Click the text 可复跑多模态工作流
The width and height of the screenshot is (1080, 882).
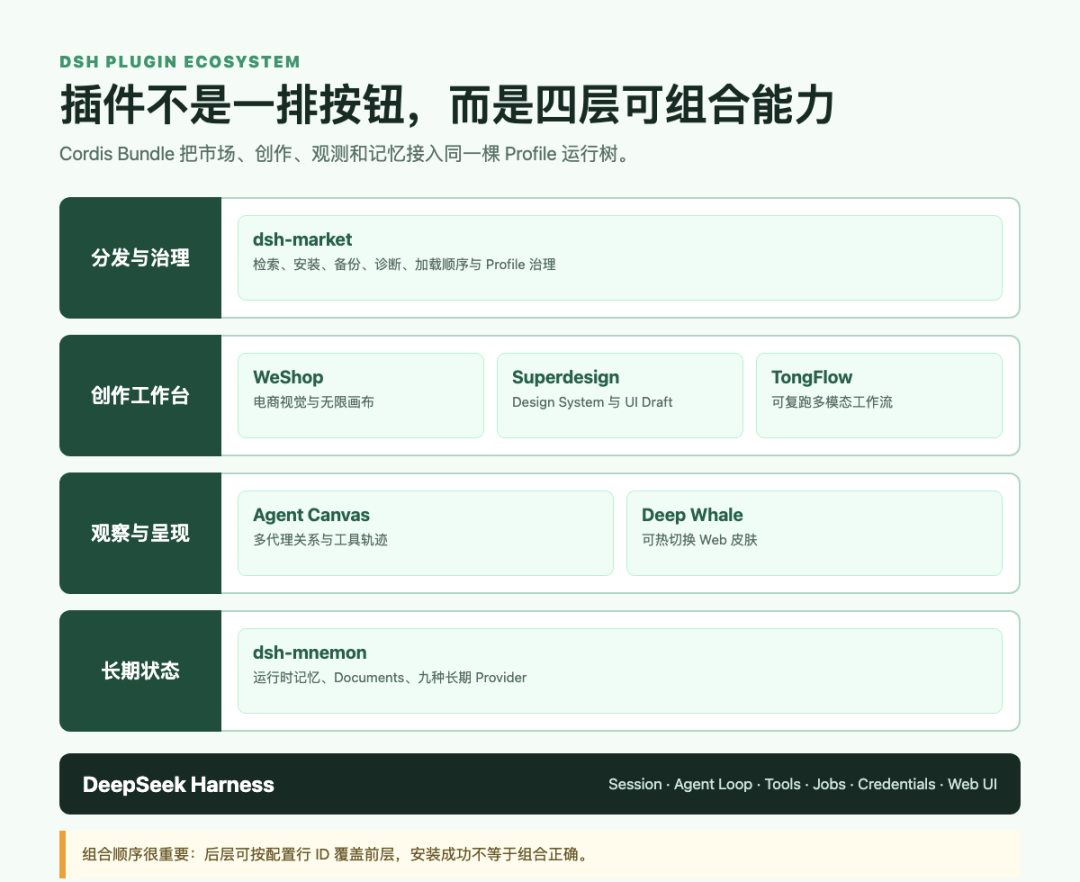coord(832,402)
